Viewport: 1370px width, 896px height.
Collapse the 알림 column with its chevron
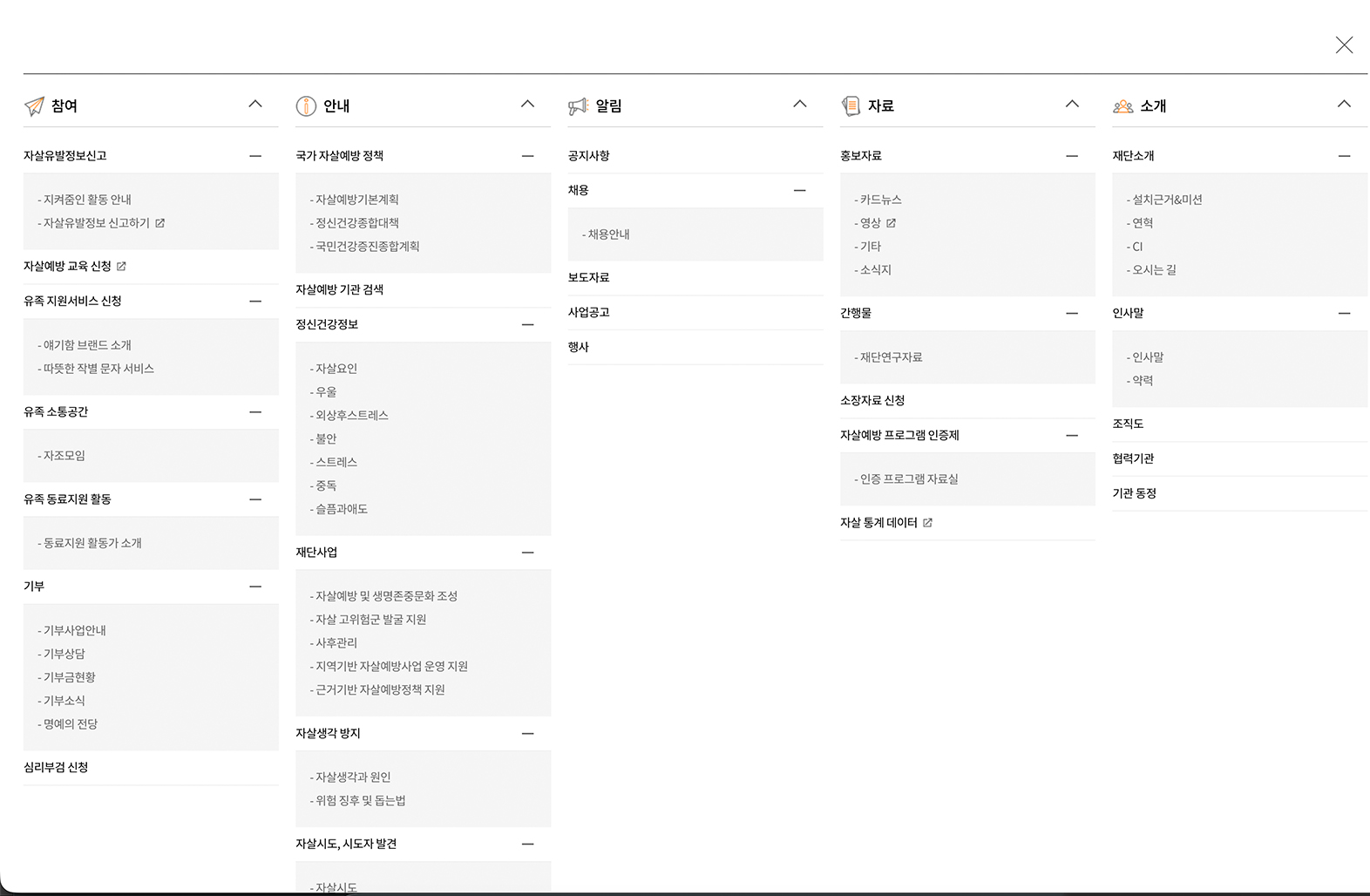tap(800, 104)
